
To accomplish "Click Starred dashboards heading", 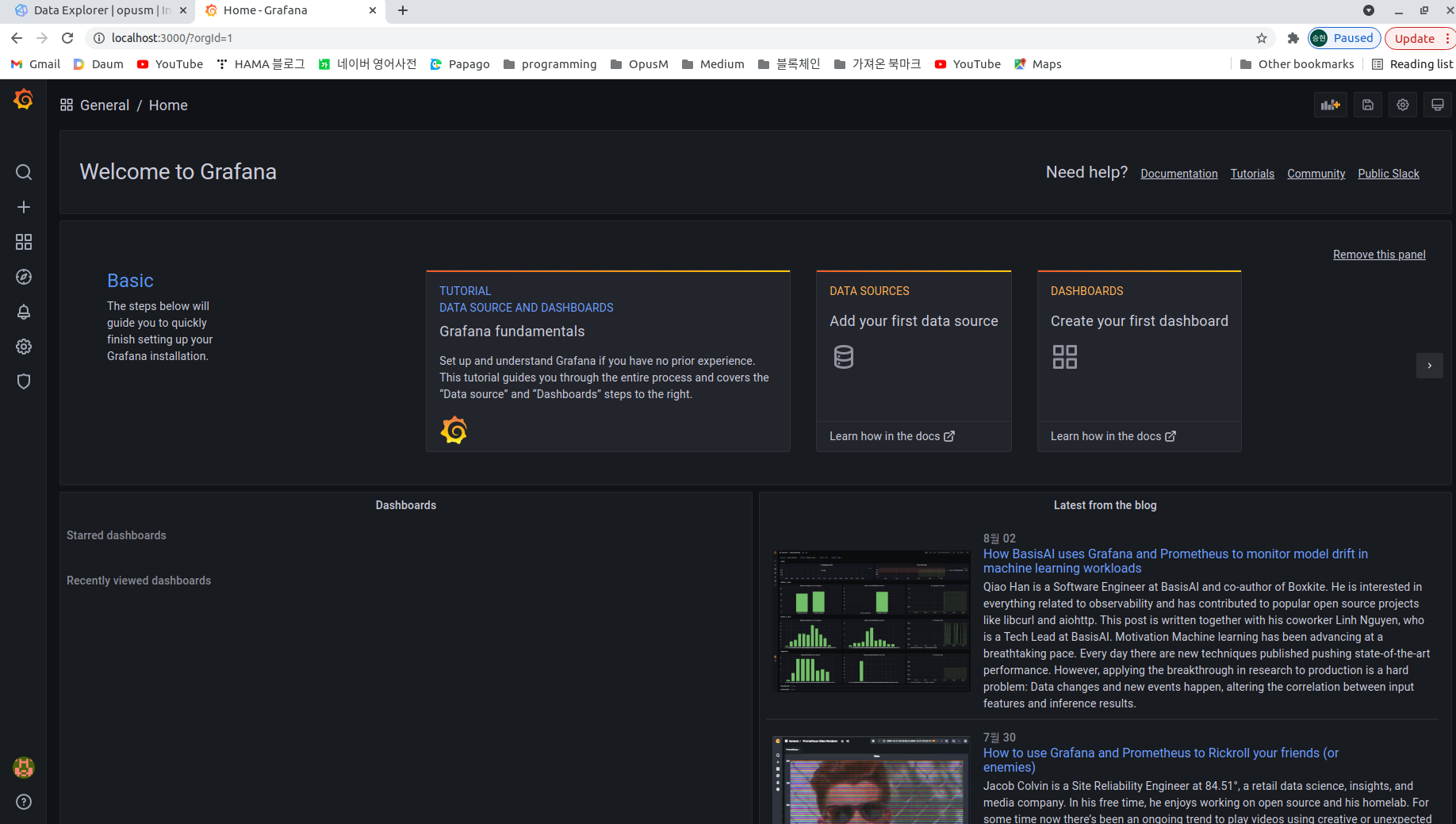I will (x=117, y=535).
